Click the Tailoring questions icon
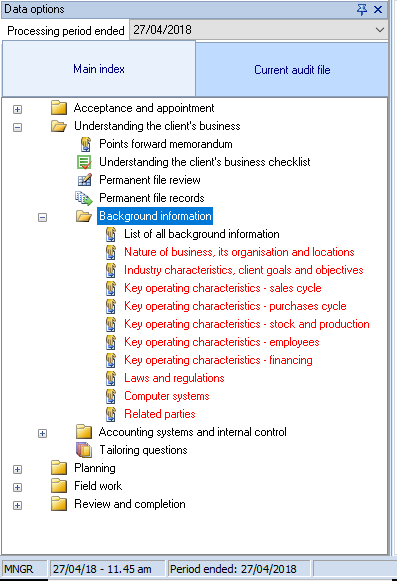Image resolution: width=397 pixels, height=581 pixels. 84,450
